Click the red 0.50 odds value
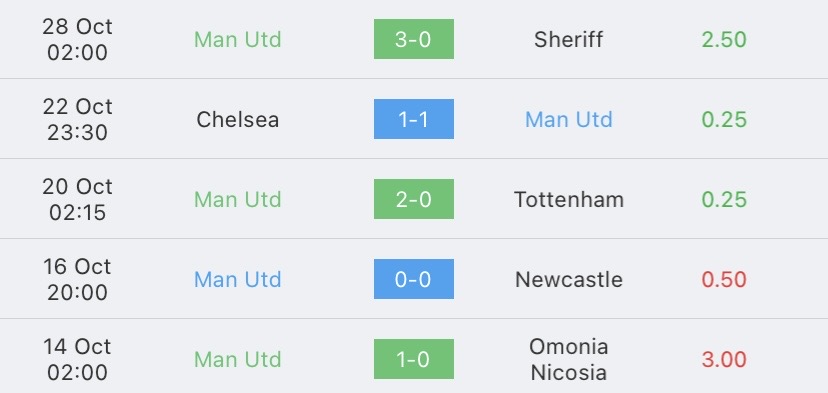The image size is (828, 393). [x=724, y=279]
